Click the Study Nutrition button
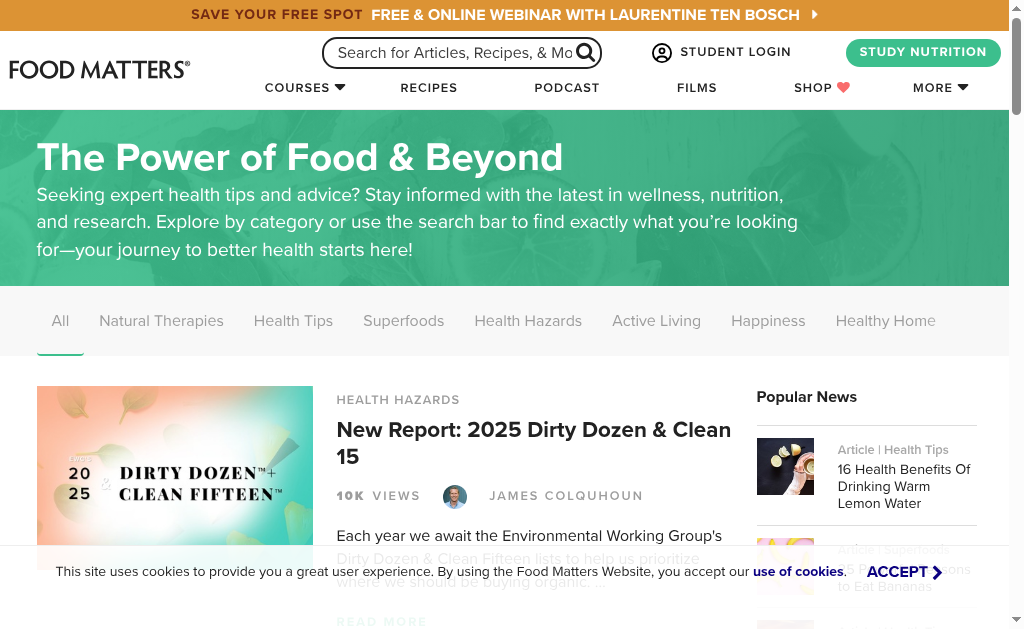Screen dimensions: 1024x629 click(x=923, y=52)
